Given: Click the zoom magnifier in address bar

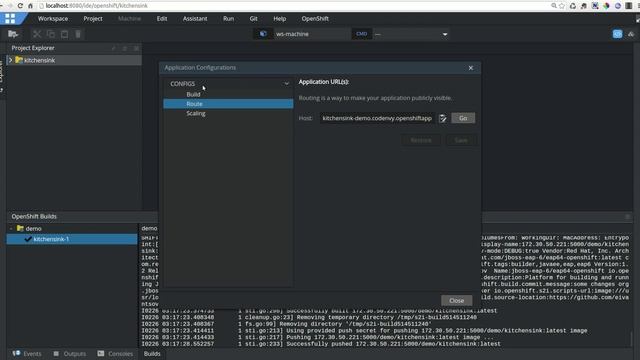Looking at the screenshot, I should 553,6.
